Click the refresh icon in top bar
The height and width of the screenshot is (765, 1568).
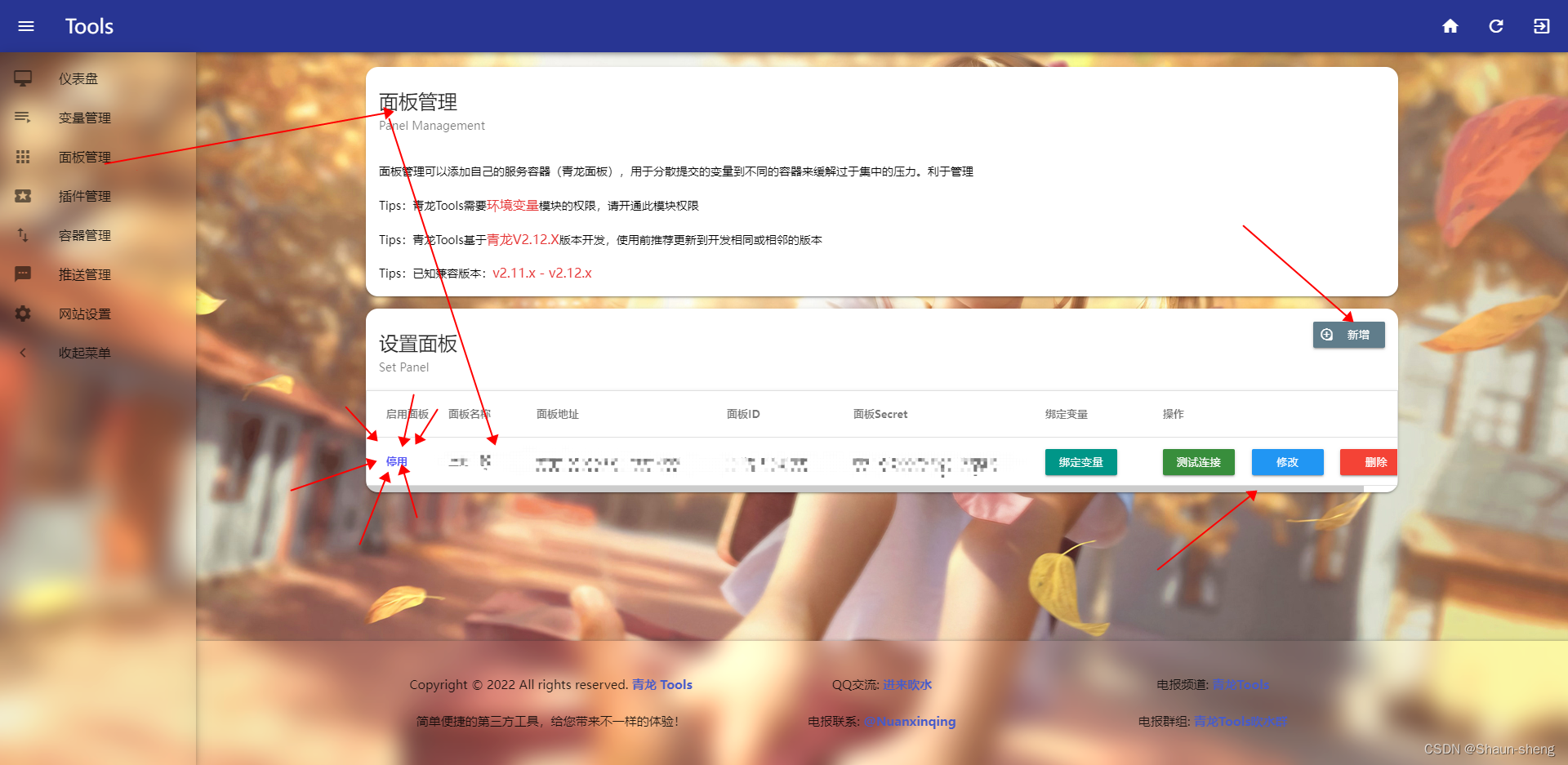[1496, 26]
